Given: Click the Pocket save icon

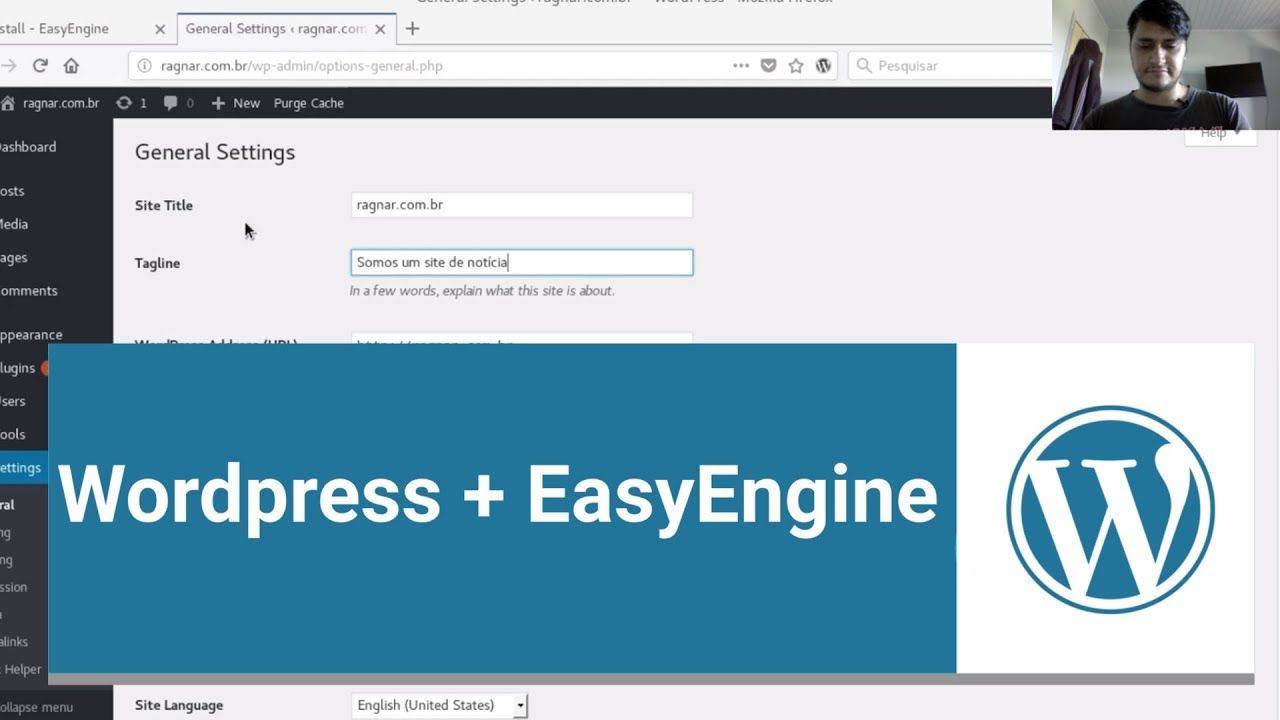Looking at the screenshot, I should [x=768, y=66].
